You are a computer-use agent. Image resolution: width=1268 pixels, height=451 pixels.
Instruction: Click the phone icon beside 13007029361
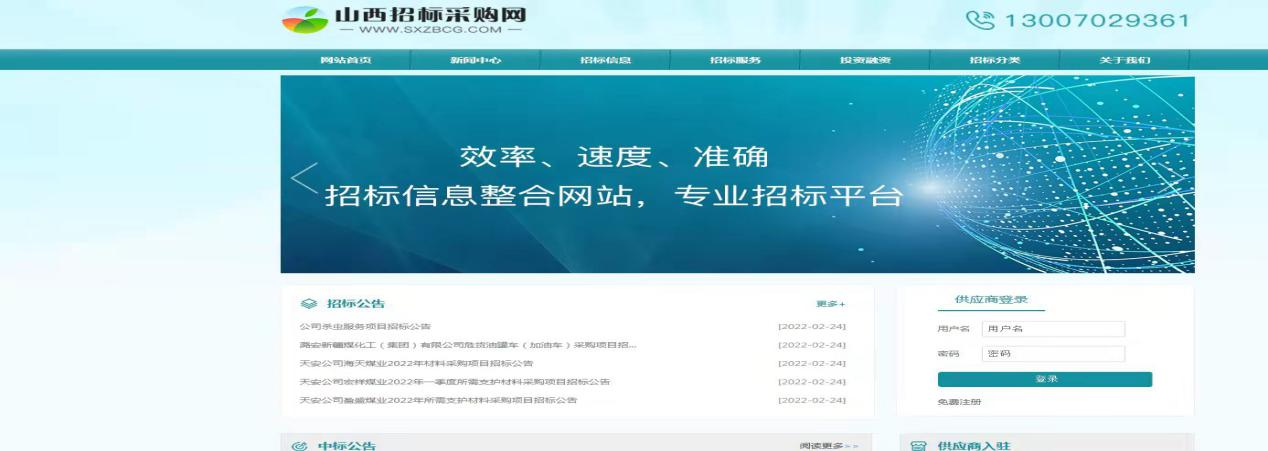point(980,20)
